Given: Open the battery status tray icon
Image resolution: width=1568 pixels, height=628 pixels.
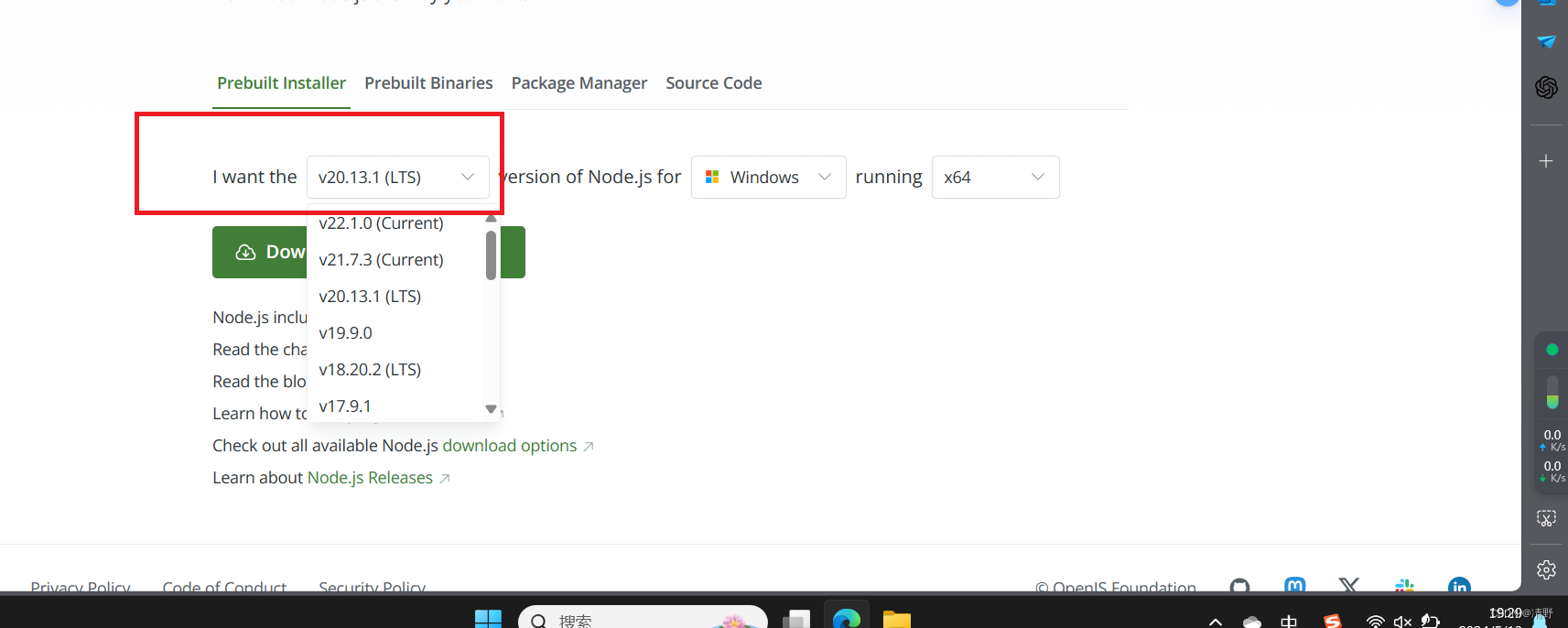Looking at the screenshot, I should [x=1430, y=622].
